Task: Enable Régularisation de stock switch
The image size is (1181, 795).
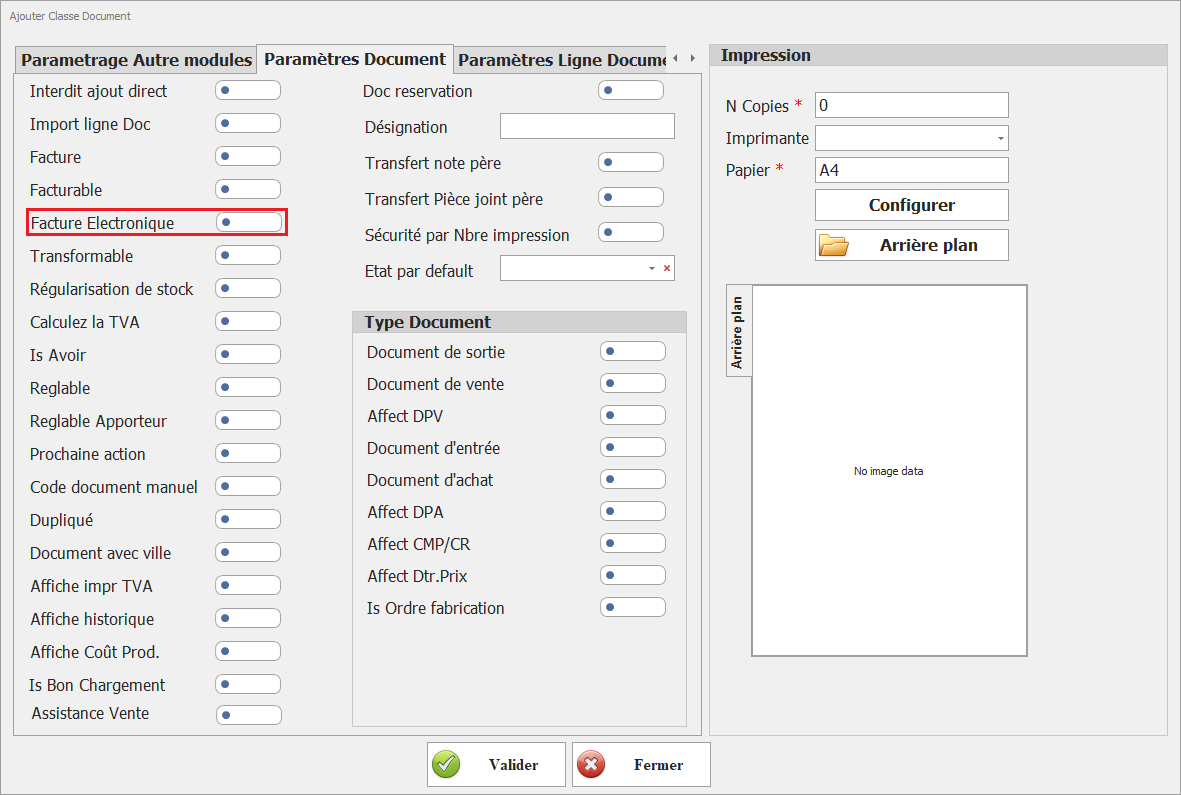Action: click(248, 288)
